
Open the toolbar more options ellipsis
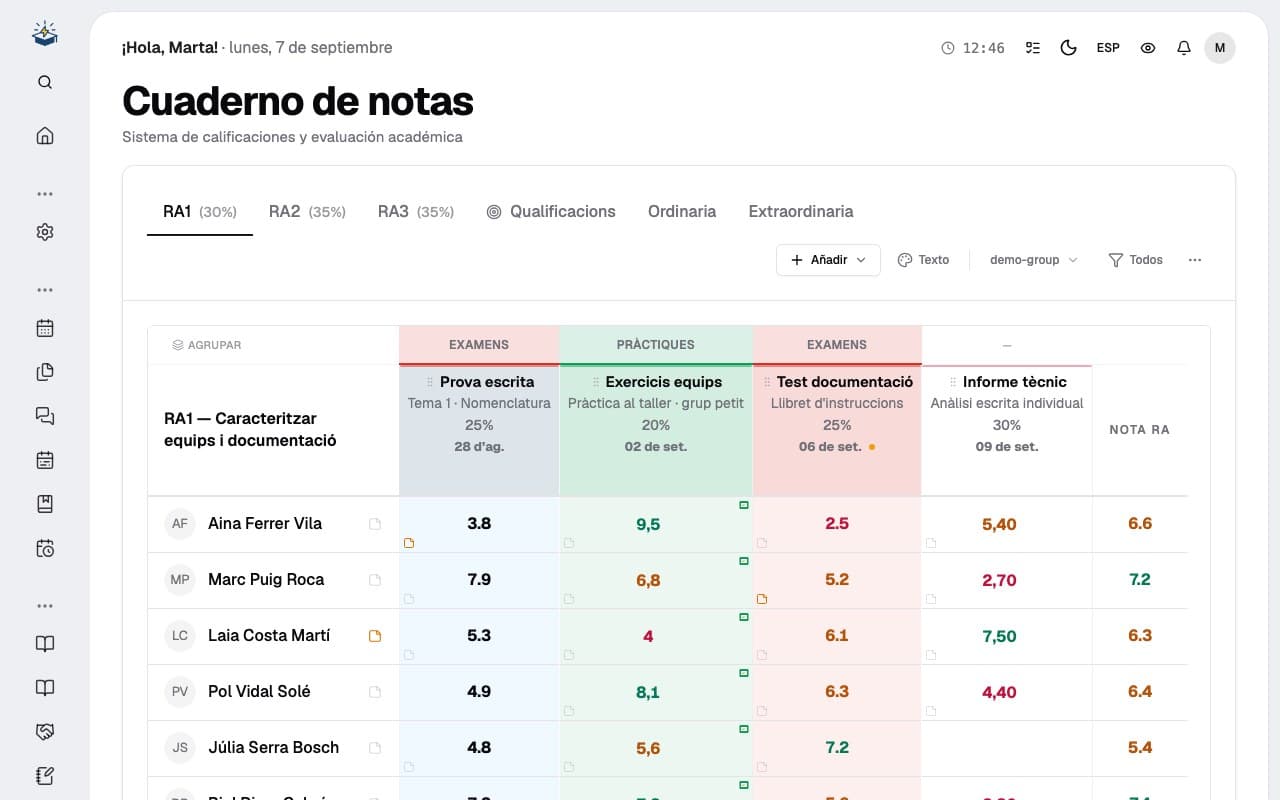point(1195,260)
